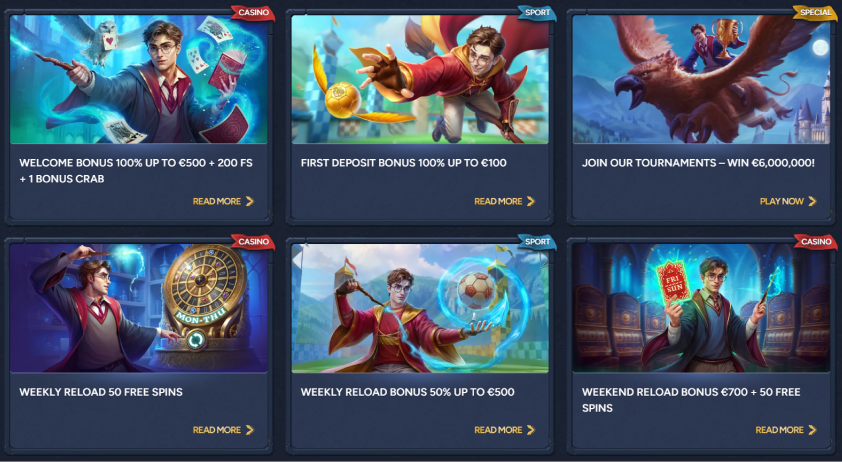Select the Mon-Thu roulette wheel banner image
This screenshot has width=842, height=462.
click(139, 308)
